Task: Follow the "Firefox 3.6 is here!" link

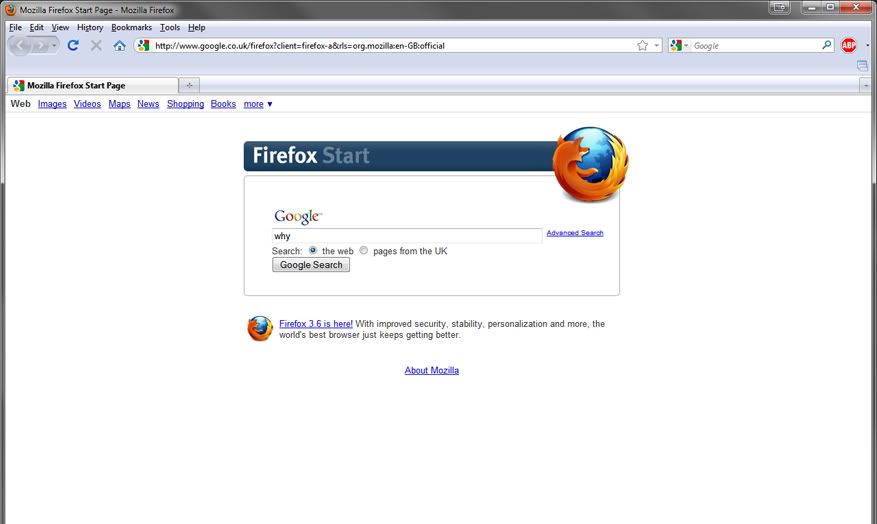Action: pyautogui.click(x=316, y=323)
